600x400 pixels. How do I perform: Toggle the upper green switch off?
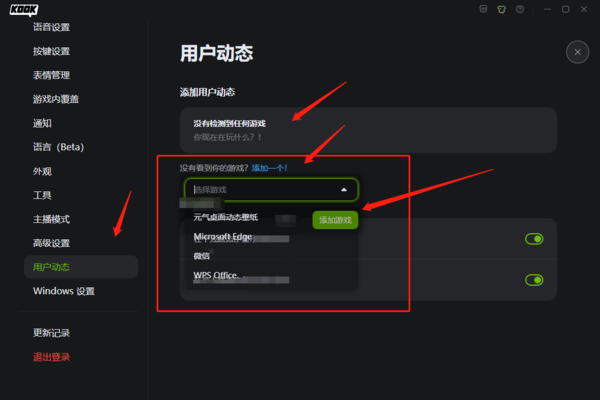coord(534,239)
